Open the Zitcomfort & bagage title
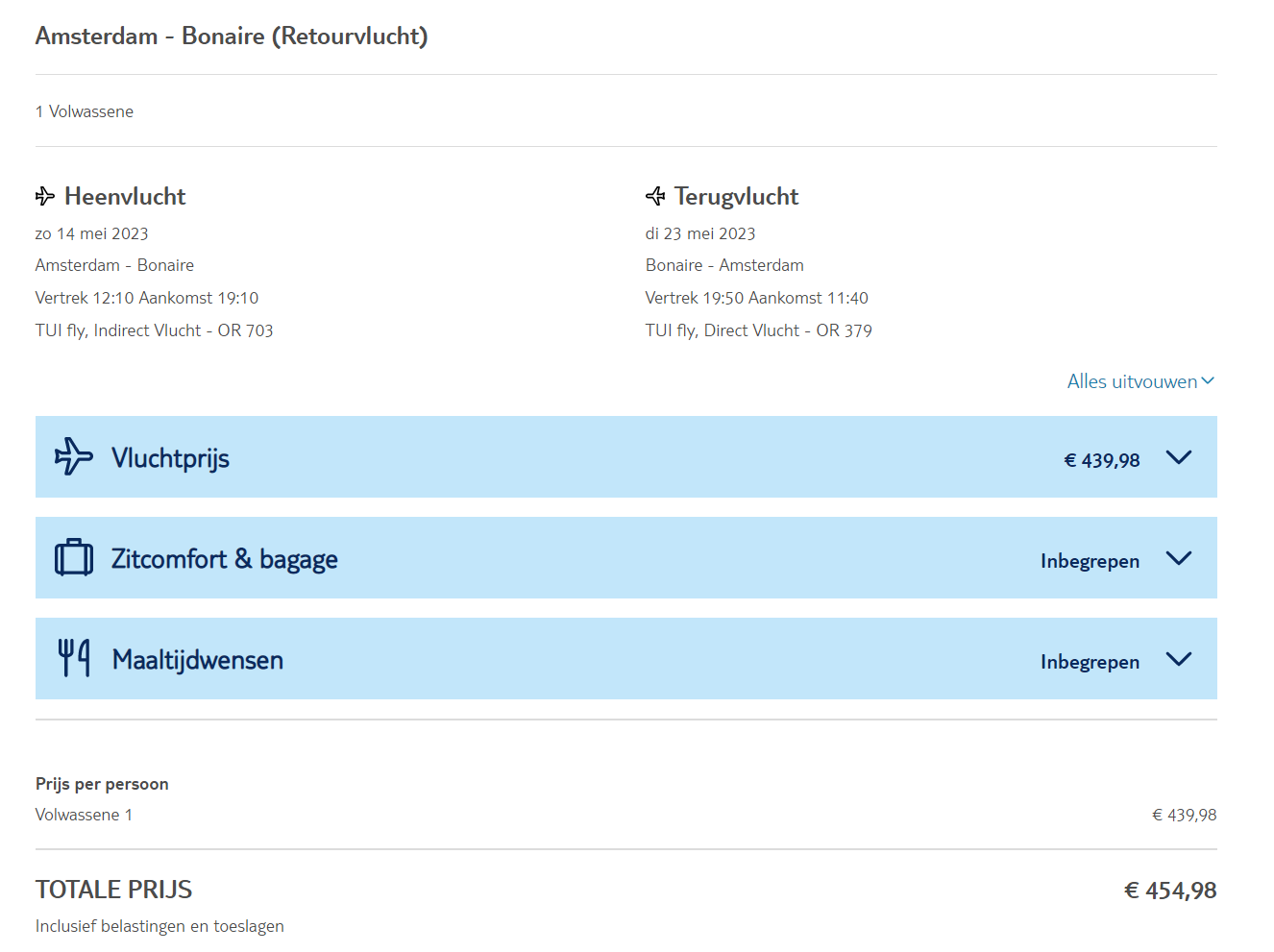This screenshot has width=1274, height=952. pos(224,559)
